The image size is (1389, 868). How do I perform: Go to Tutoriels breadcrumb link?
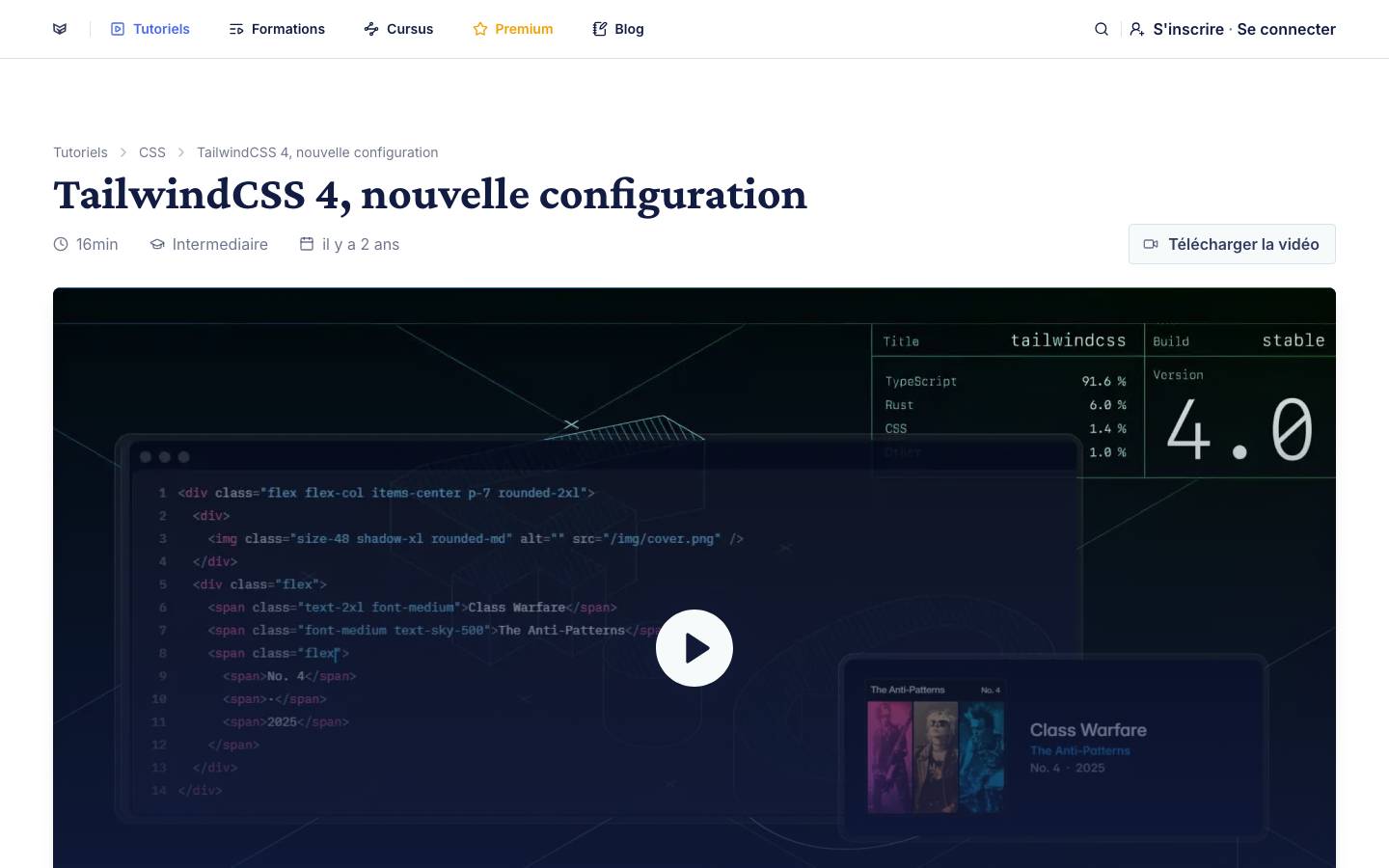coord(80,152)
